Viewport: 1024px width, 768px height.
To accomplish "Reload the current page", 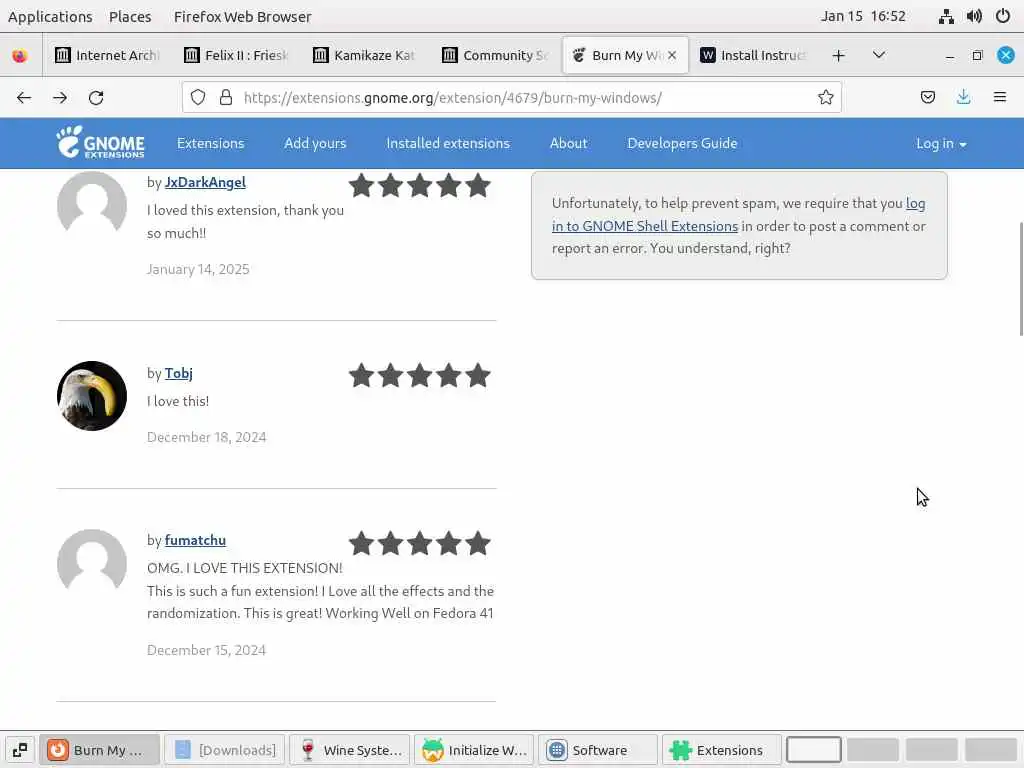I will pos(96,98).
